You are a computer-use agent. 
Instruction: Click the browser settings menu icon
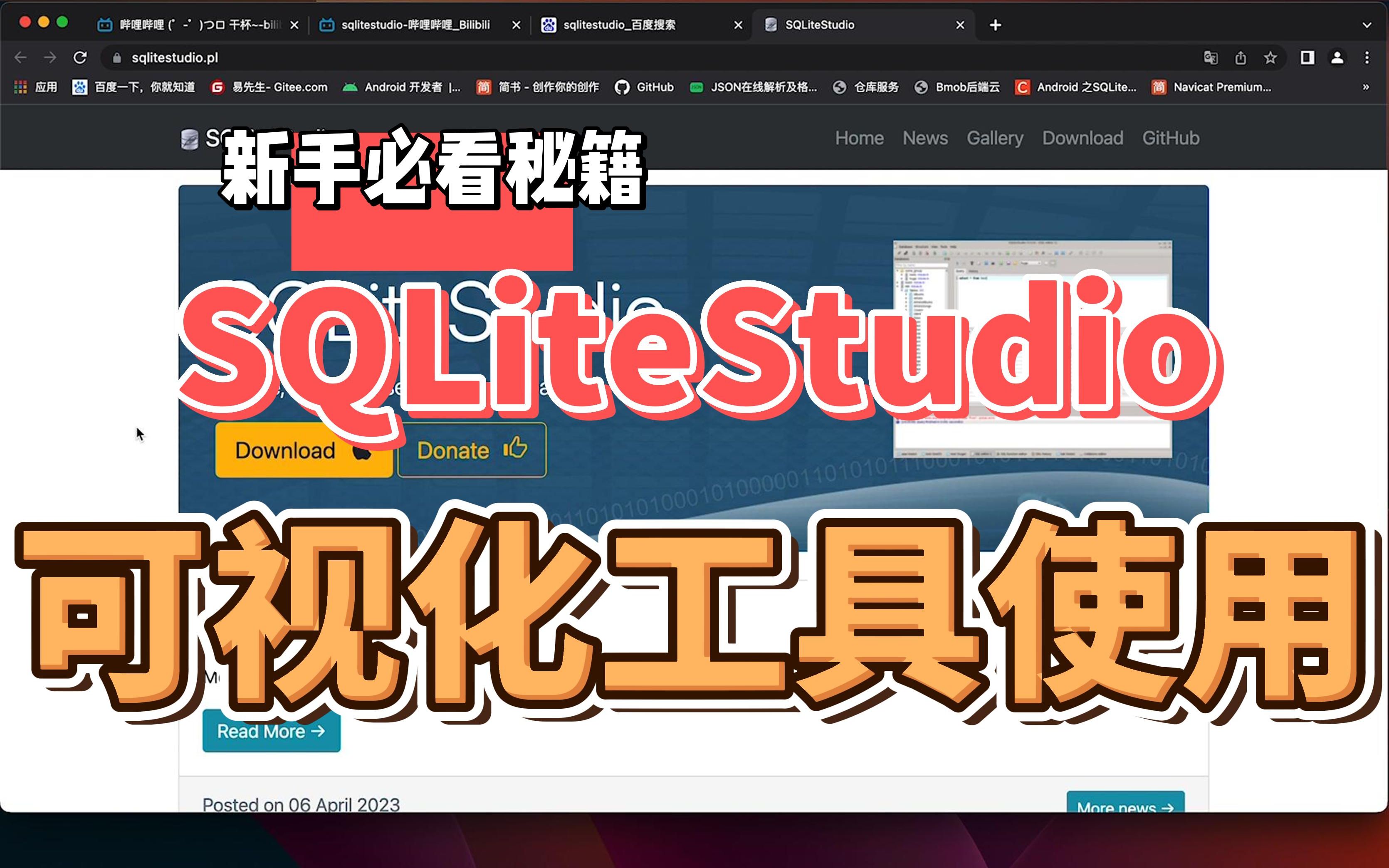pyautogui.click(x=1370, y=58)
